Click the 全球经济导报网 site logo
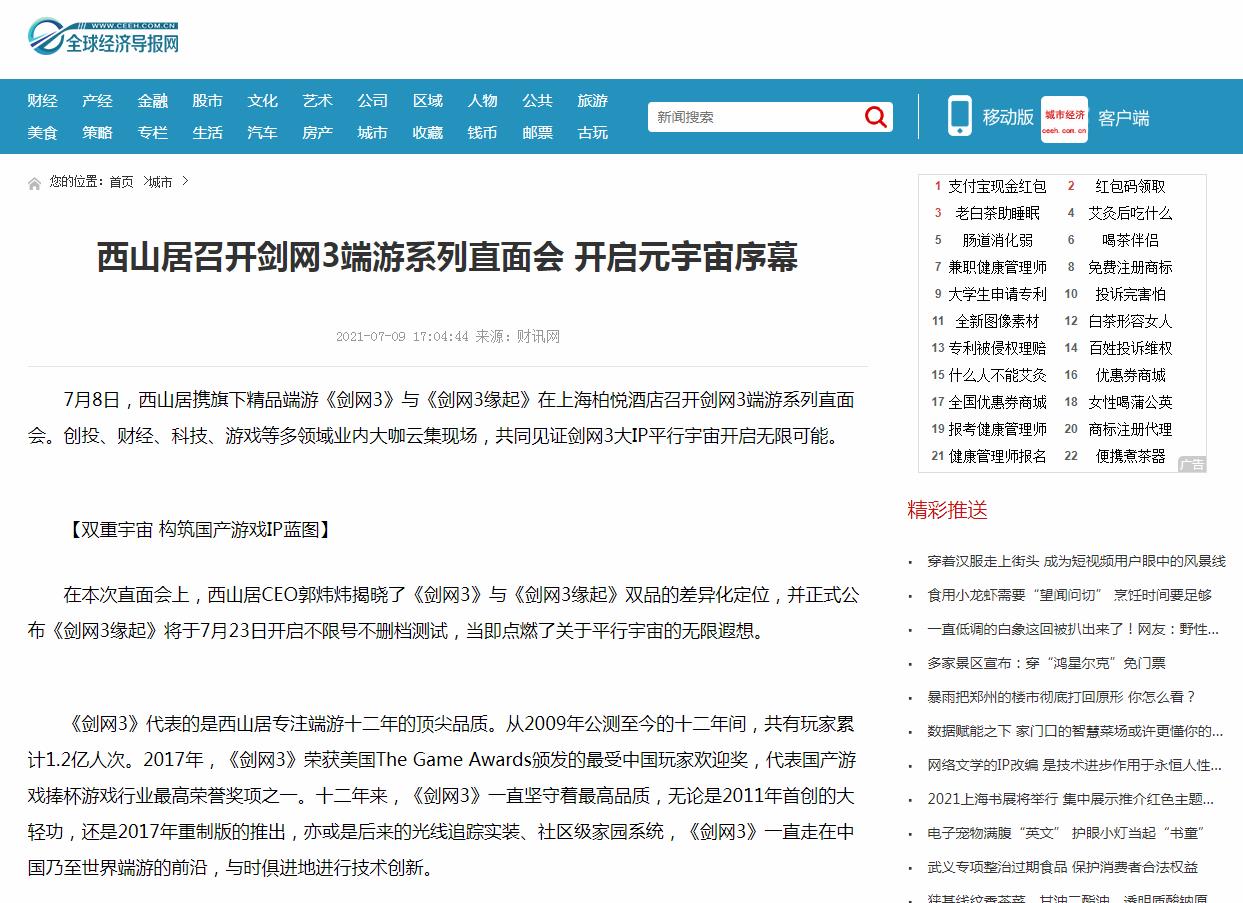 (103, 37)
